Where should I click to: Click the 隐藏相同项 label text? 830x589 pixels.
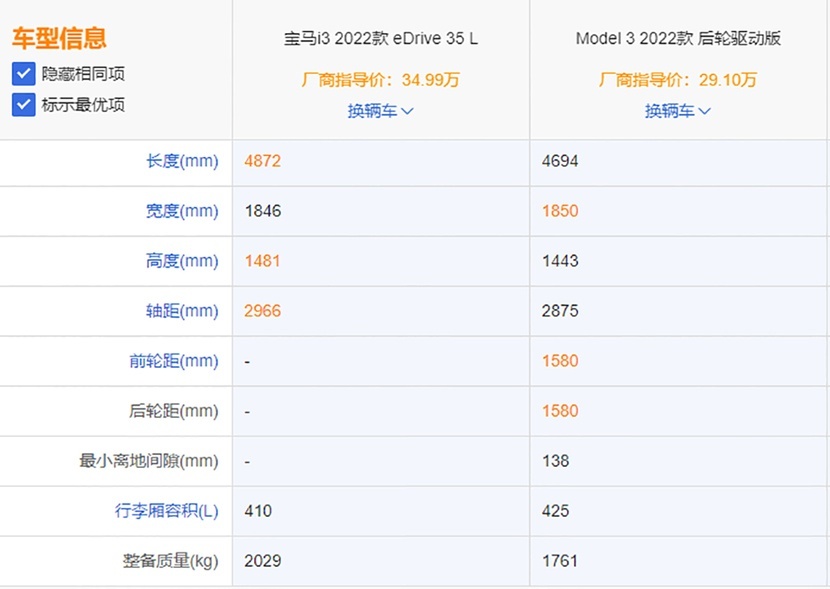click(83, 74)
